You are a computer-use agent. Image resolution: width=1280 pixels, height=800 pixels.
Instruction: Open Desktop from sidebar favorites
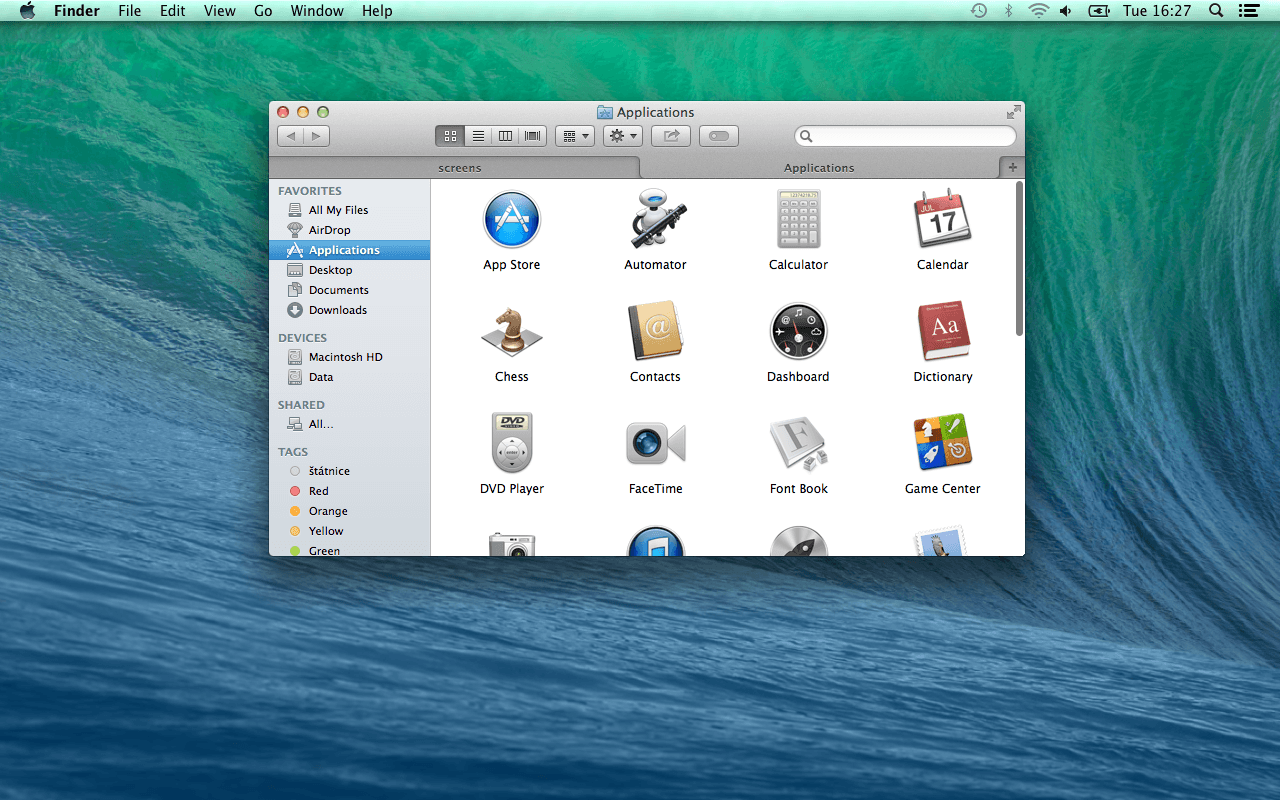click(x=349, y=270)
